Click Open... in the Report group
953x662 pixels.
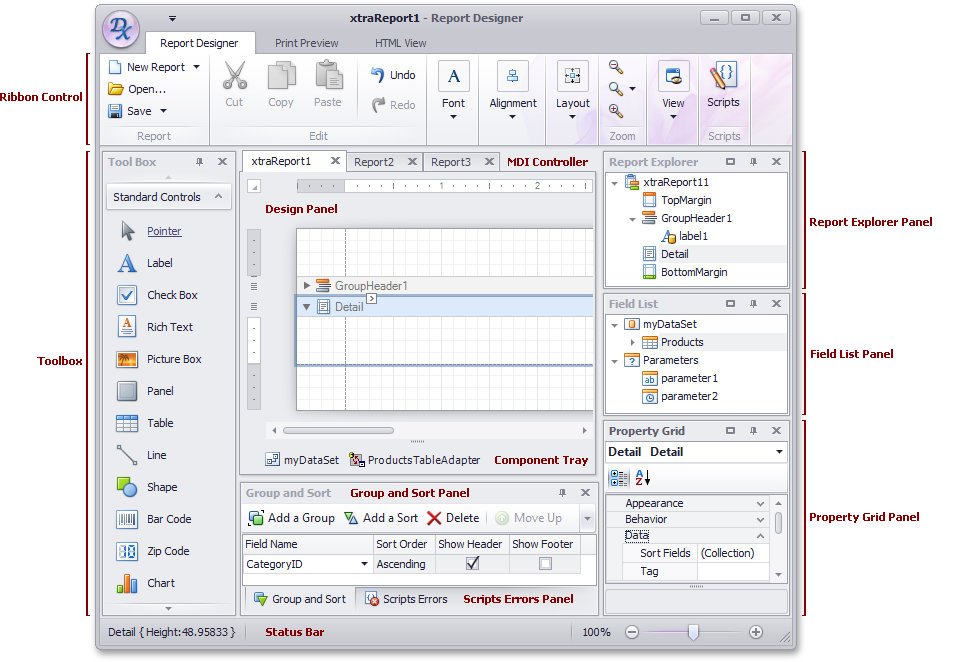[x=137, y=89]
